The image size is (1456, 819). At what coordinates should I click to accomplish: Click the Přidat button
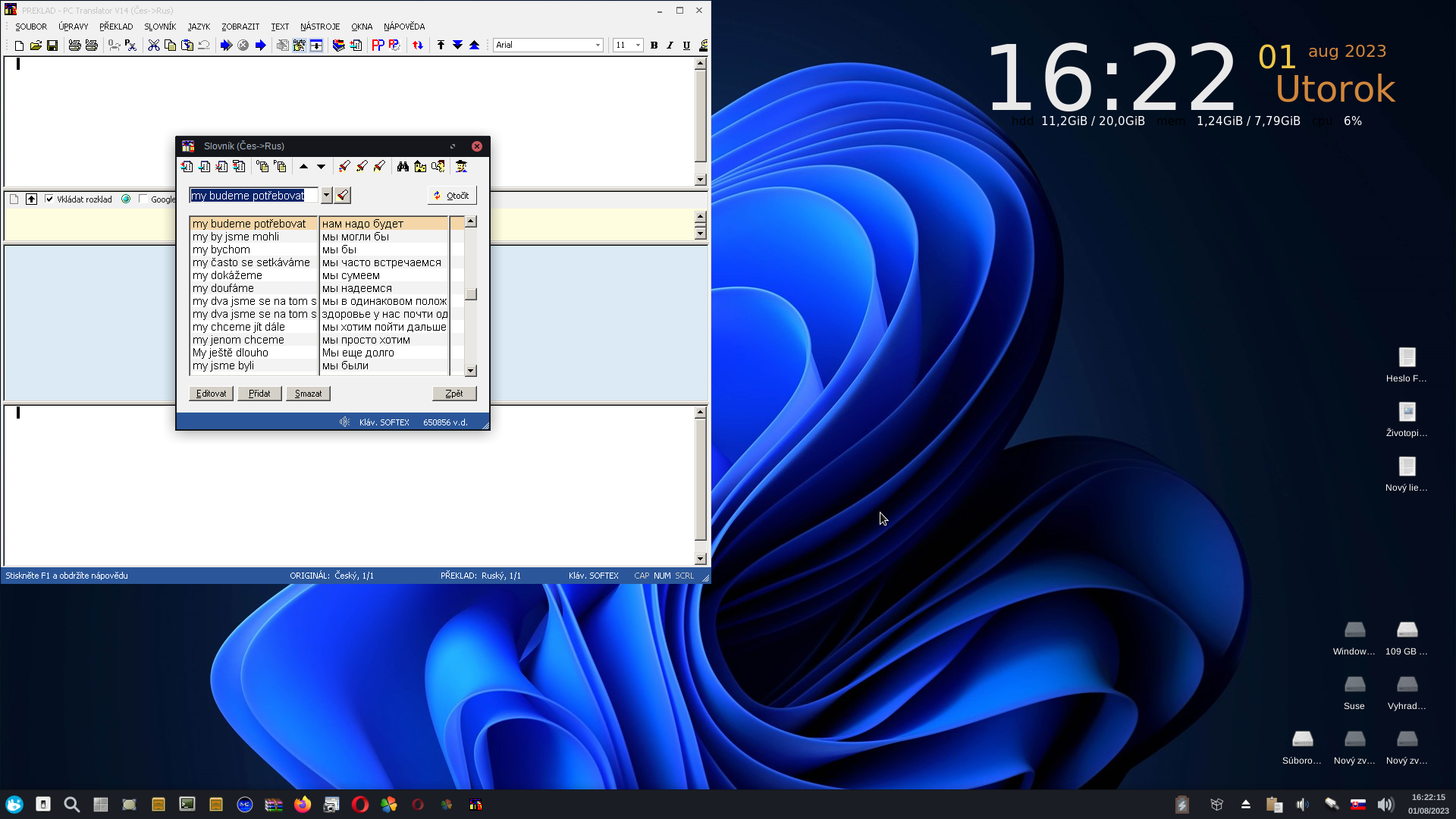pyautogui.click(x=259, y=394)
